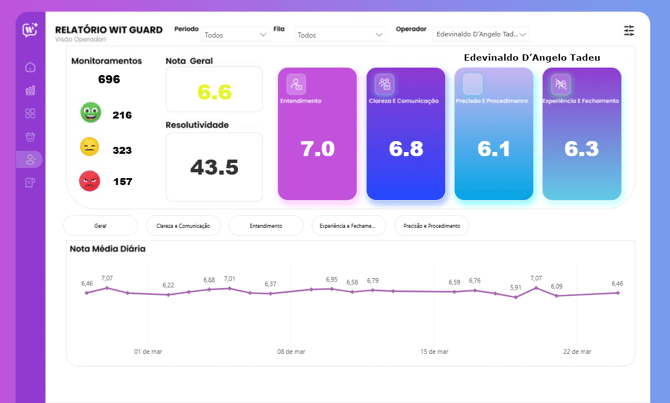Open the bar chart icon in sidebar

30,90
